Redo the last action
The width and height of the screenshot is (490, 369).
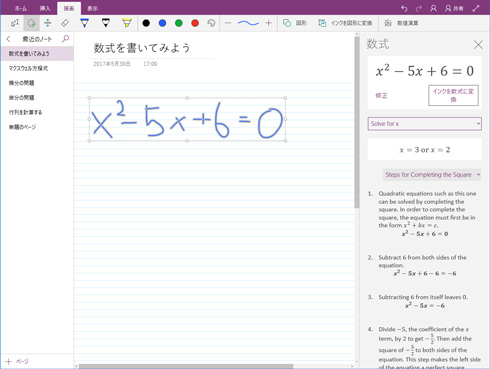pyautogui.click(x=419, y=8)
